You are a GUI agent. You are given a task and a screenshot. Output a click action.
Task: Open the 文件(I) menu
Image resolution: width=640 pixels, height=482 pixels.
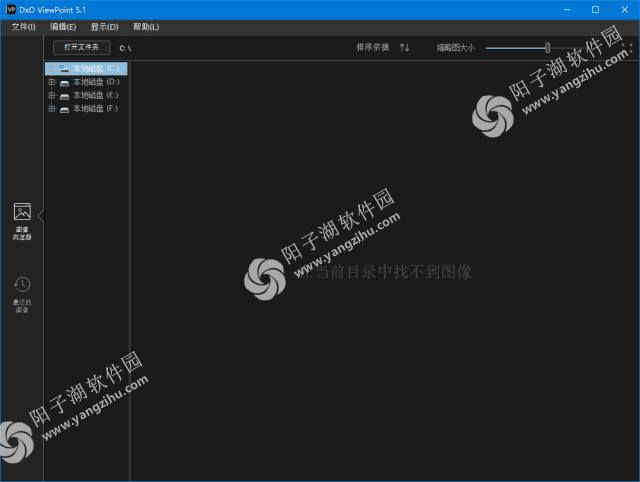[24, 27]
